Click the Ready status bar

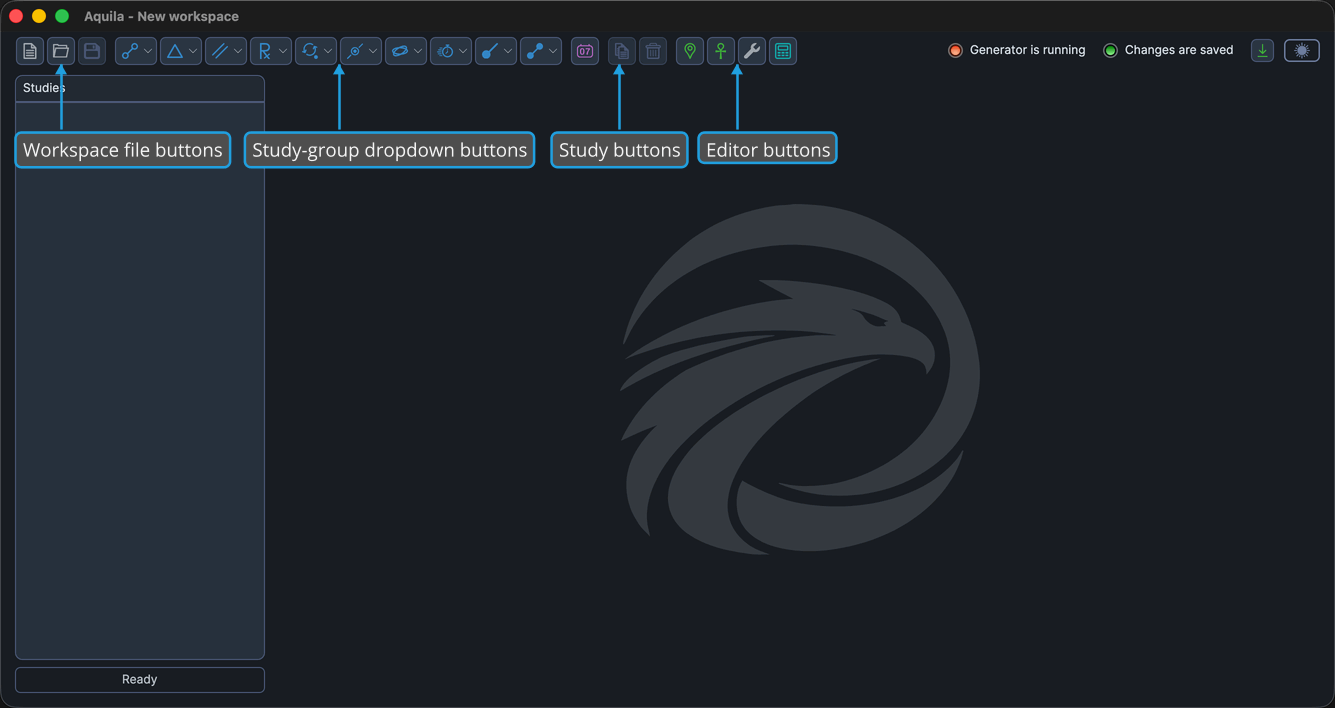coord(140,679)
